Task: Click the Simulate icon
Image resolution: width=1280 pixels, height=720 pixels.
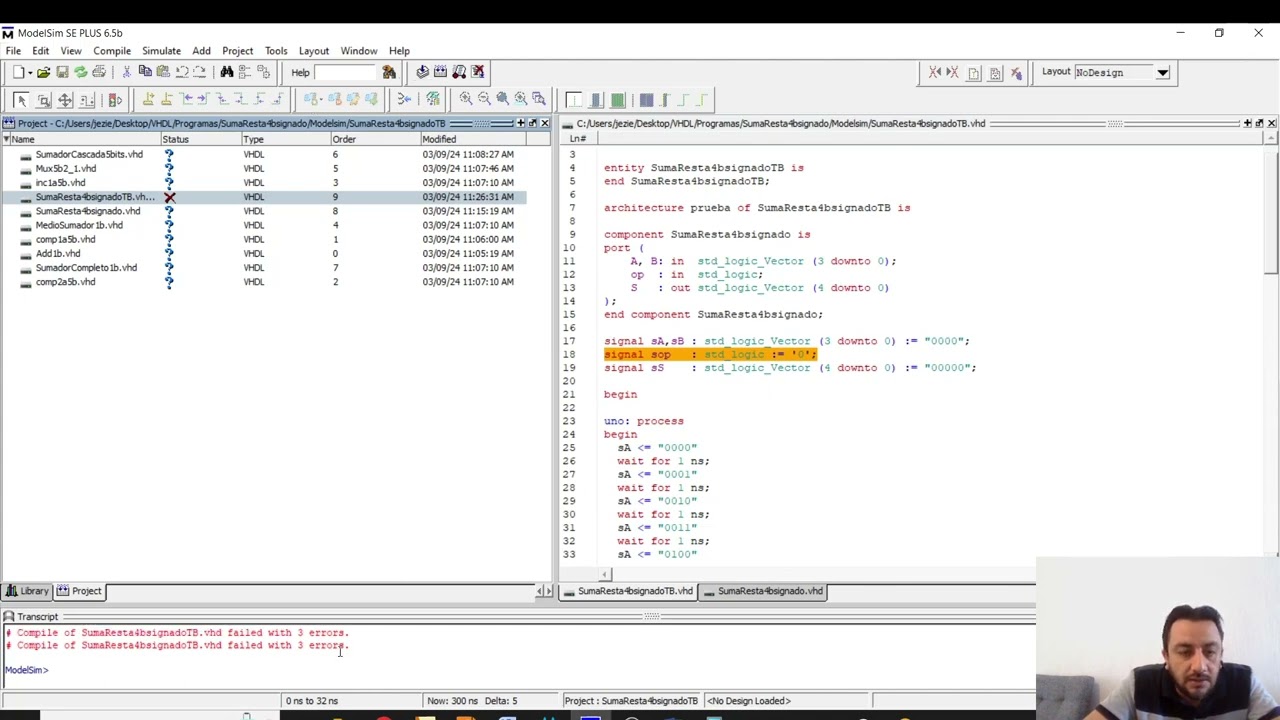Action: coord(459,72)
